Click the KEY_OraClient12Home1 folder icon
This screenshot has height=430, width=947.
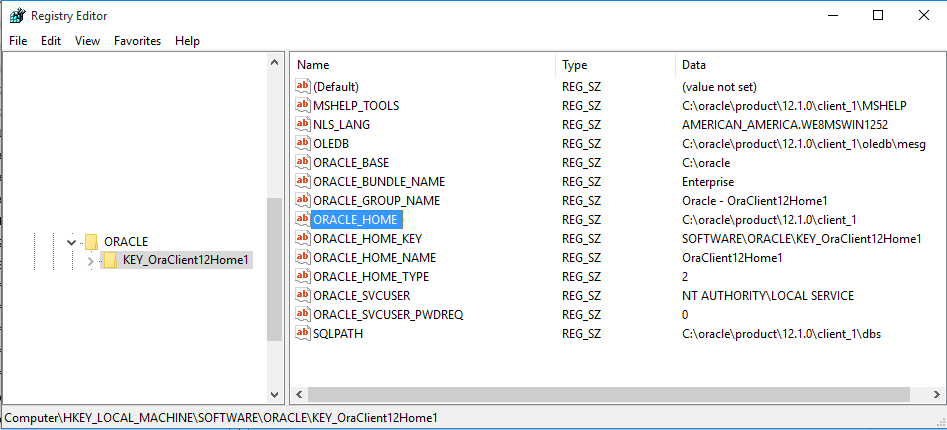click(110, 260)
